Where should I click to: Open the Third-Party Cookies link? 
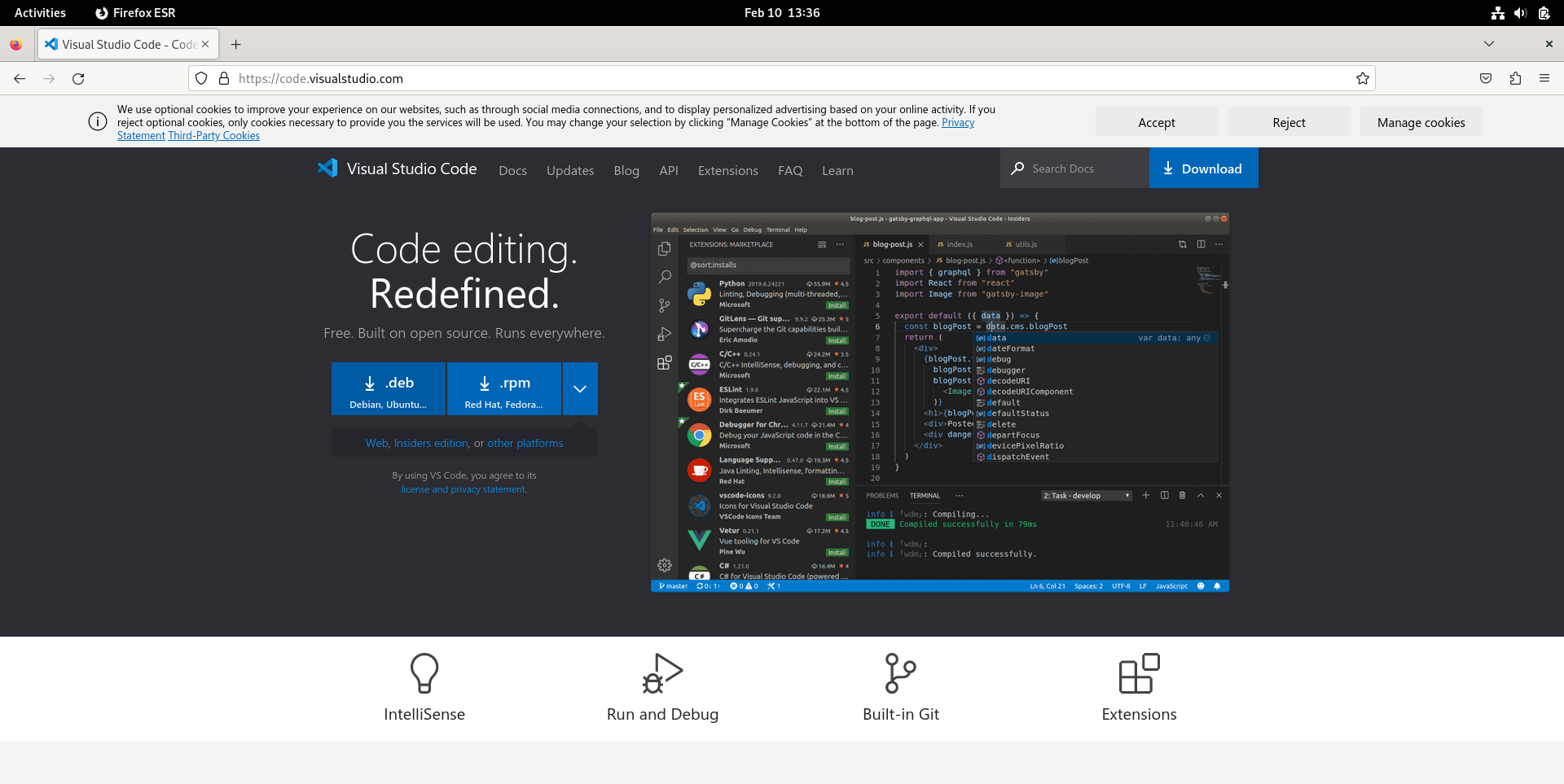tap(213, 136)
